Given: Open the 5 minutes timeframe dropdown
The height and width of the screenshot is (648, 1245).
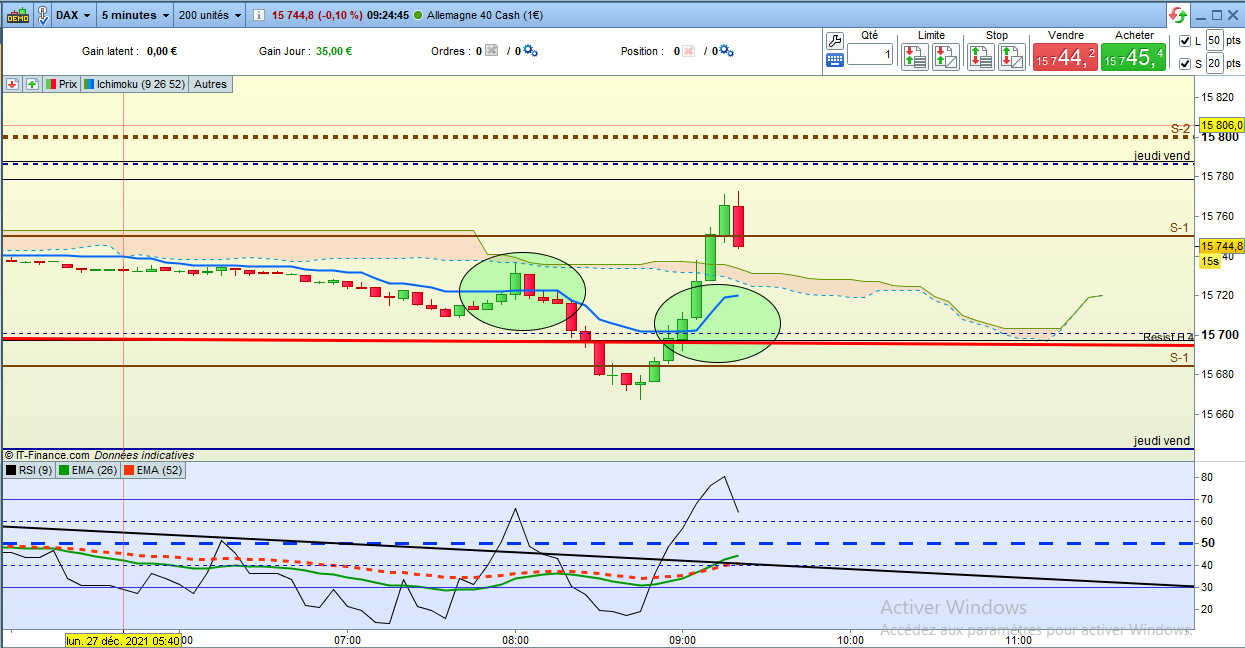Looking at the screenshot, I should coord(135,15).
